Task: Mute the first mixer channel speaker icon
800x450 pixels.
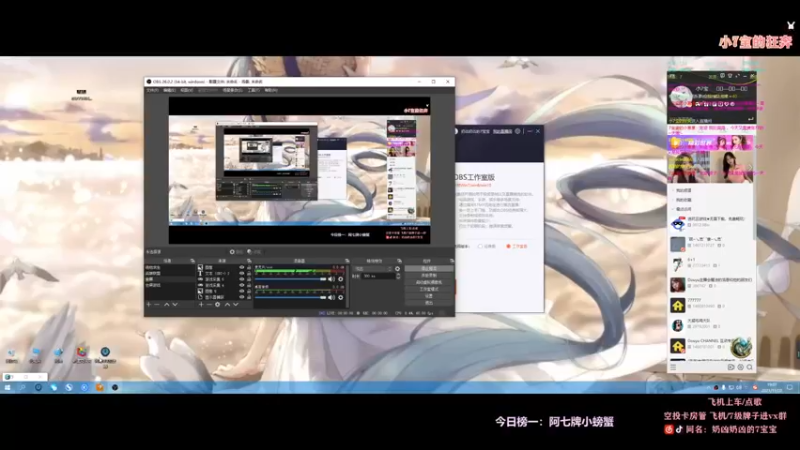Action: pos(332,279)
